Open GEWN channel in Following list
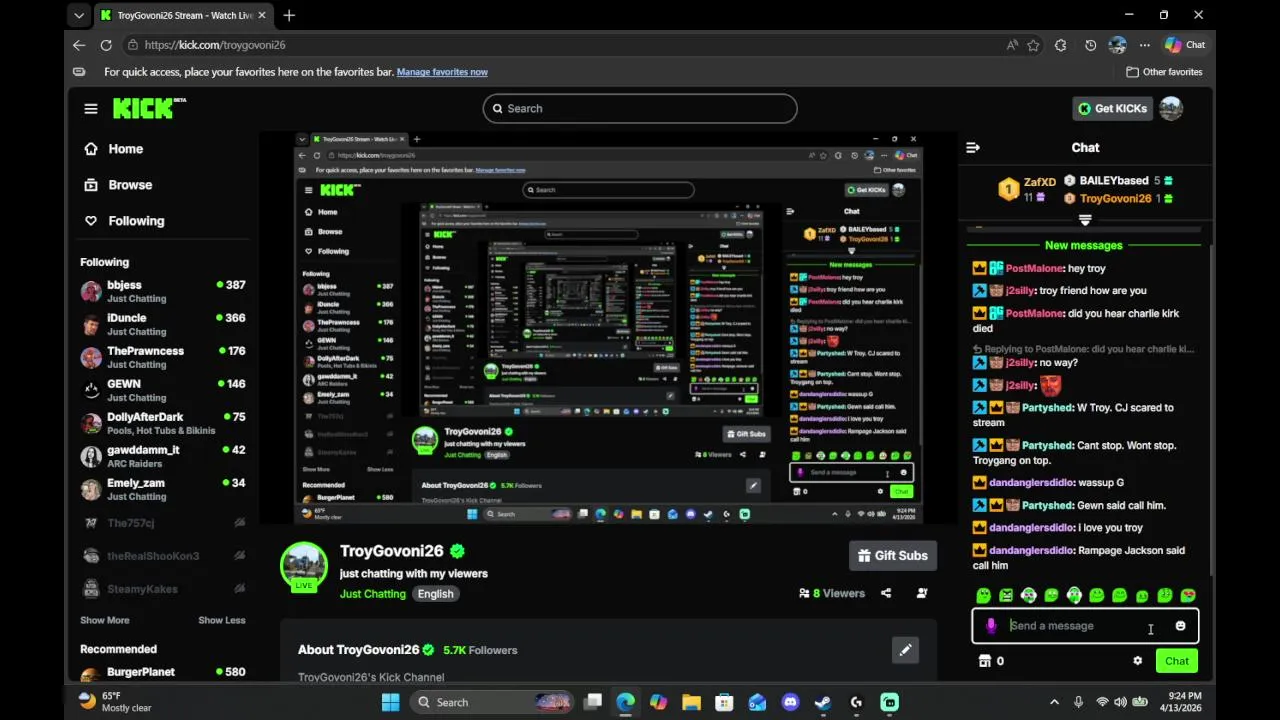 [164, 390]
